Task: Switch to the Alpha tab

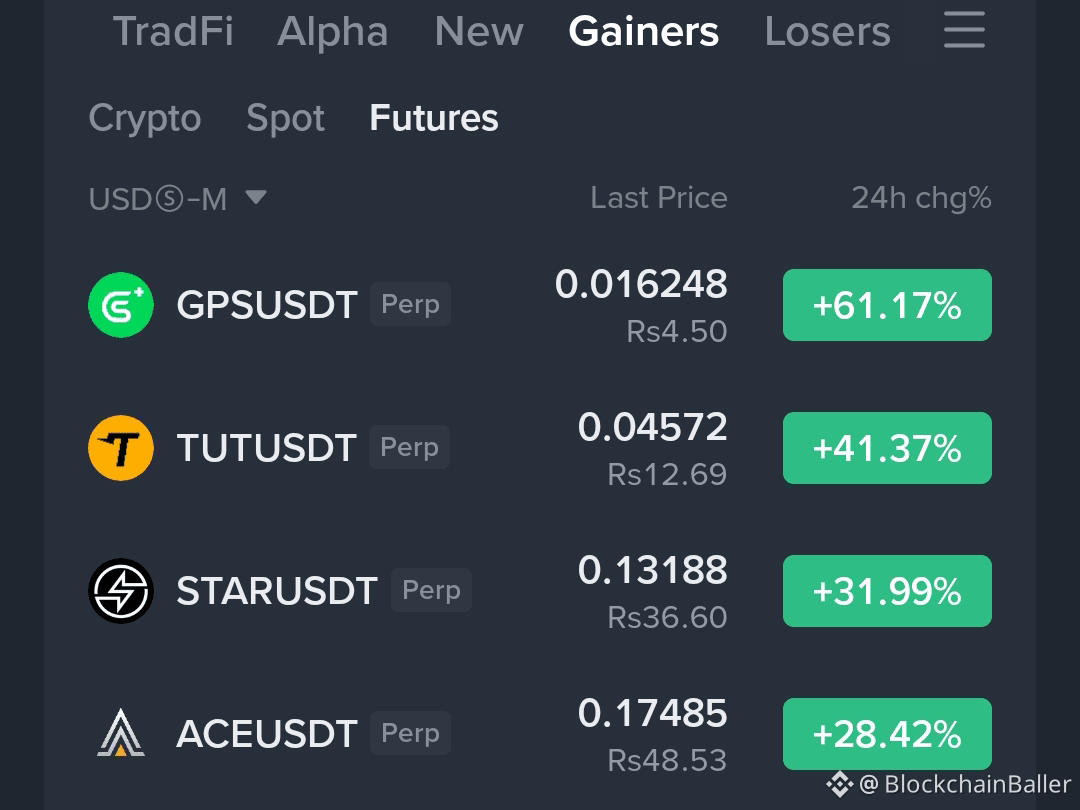Action: pyautogui.click(x=333, y=31)
